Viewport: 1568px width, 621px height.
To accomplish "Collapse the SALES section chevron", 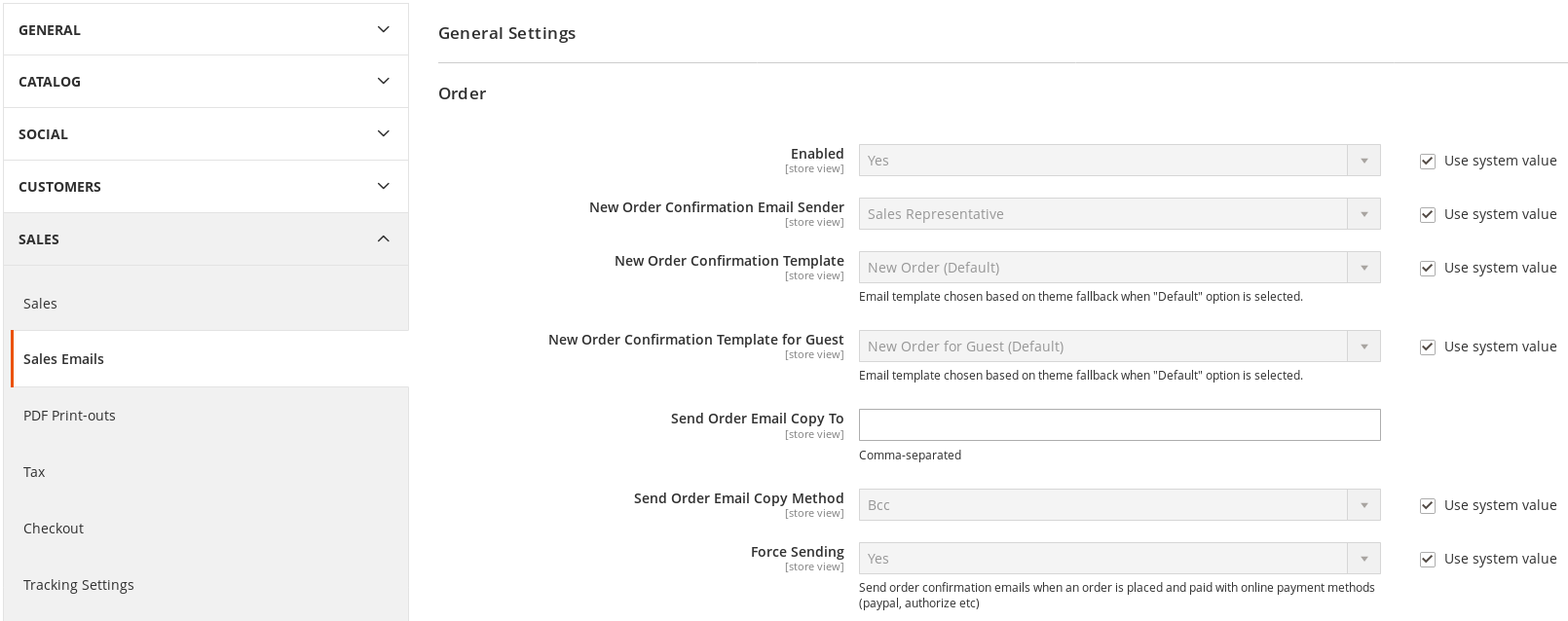I will 384,238.
